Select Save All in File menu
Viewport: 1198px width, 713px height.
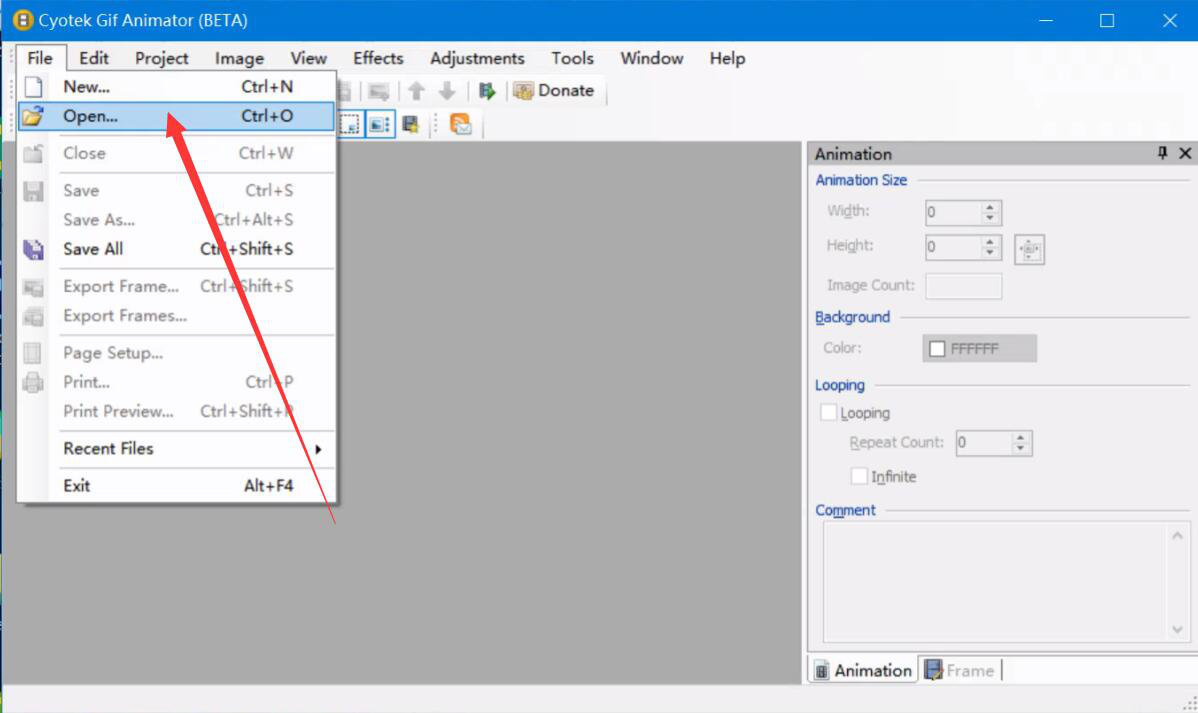93,249
